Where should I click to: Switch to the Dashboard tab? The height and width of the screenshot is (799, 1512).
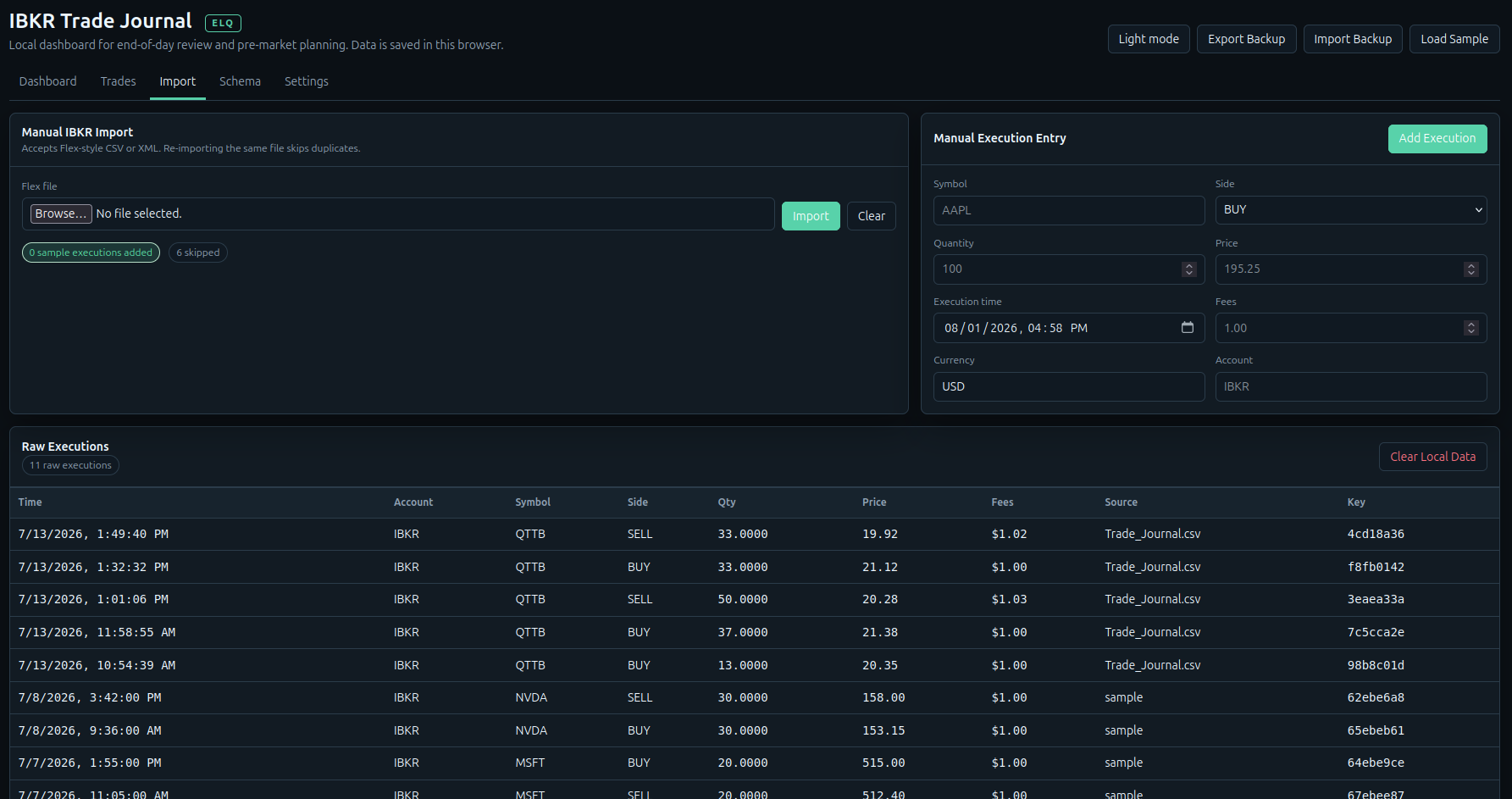(x=47, y=81)
